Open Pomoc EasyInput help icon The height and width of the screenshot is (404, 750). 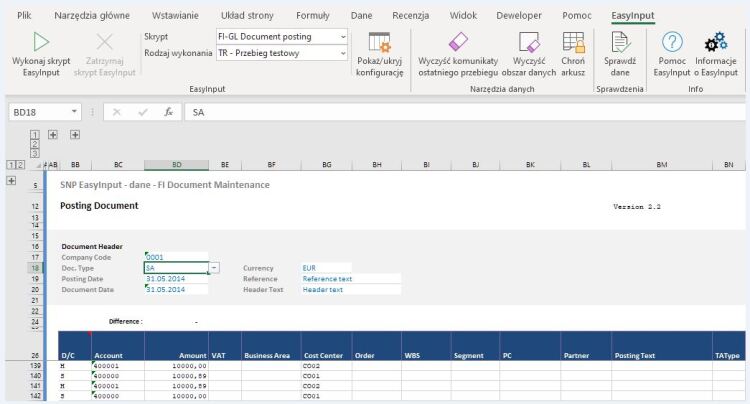click(x=673, y=42)
